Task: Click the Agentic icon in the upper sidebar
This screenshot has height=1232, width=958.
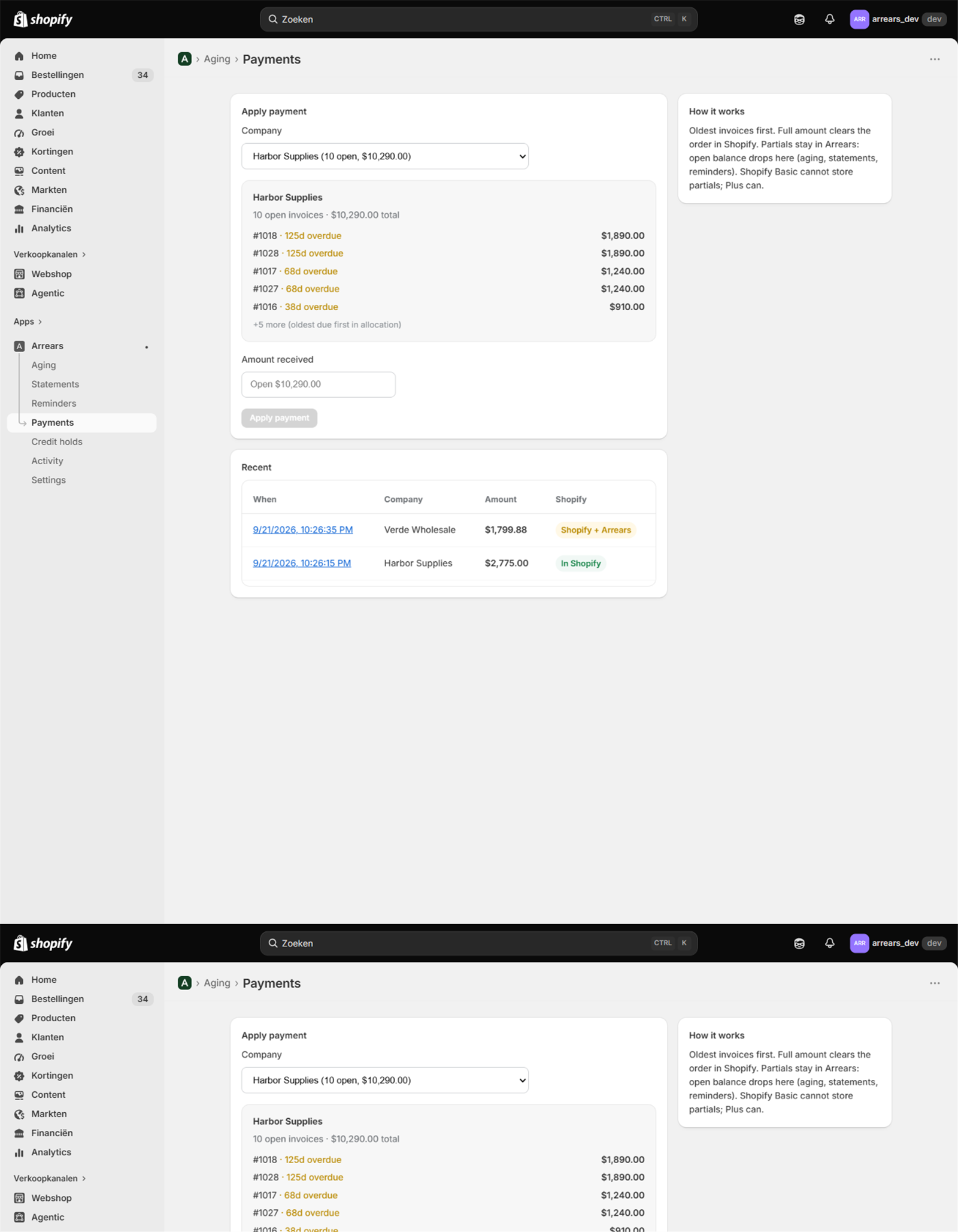Action: [x=19, y=293]
